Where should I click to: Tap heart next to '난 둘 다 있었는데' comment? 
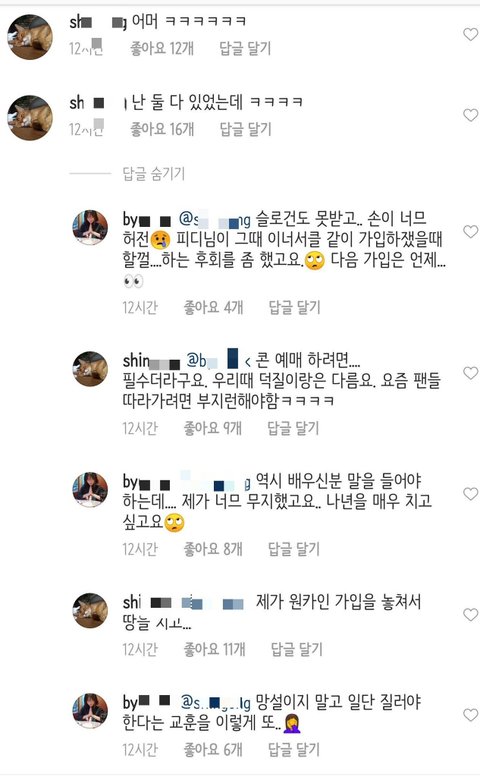470,115
